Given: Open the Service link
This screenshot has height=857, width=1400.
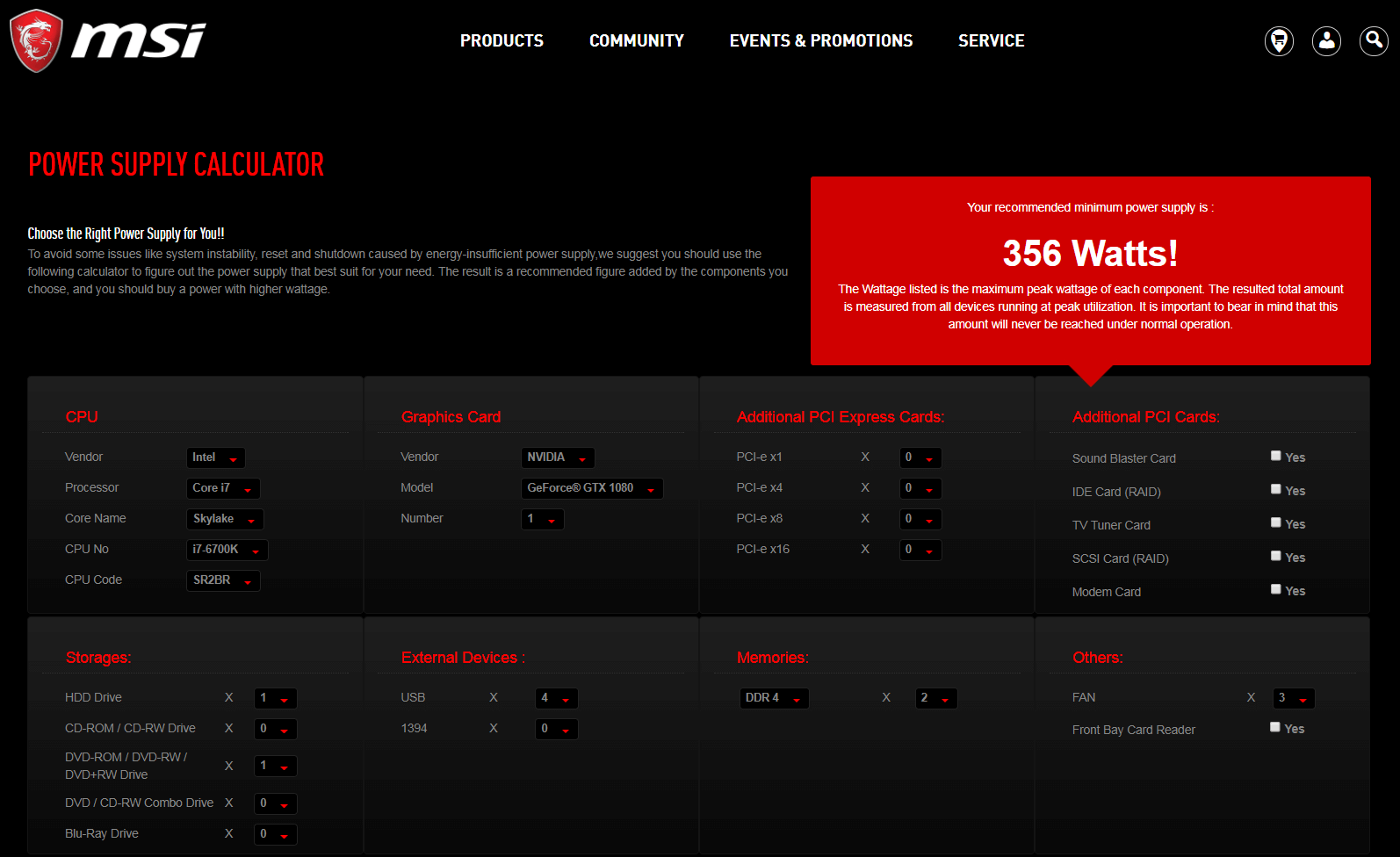Looking at the screenshot, I should pos(991,40).
